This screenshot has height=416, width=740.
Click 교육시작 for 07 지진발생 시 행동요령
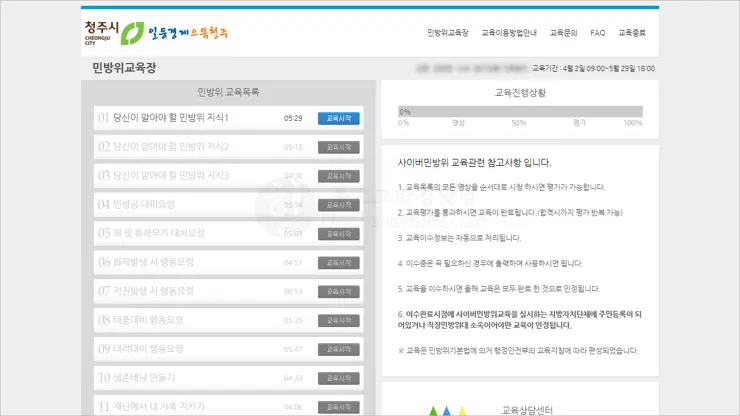[338, 291]
